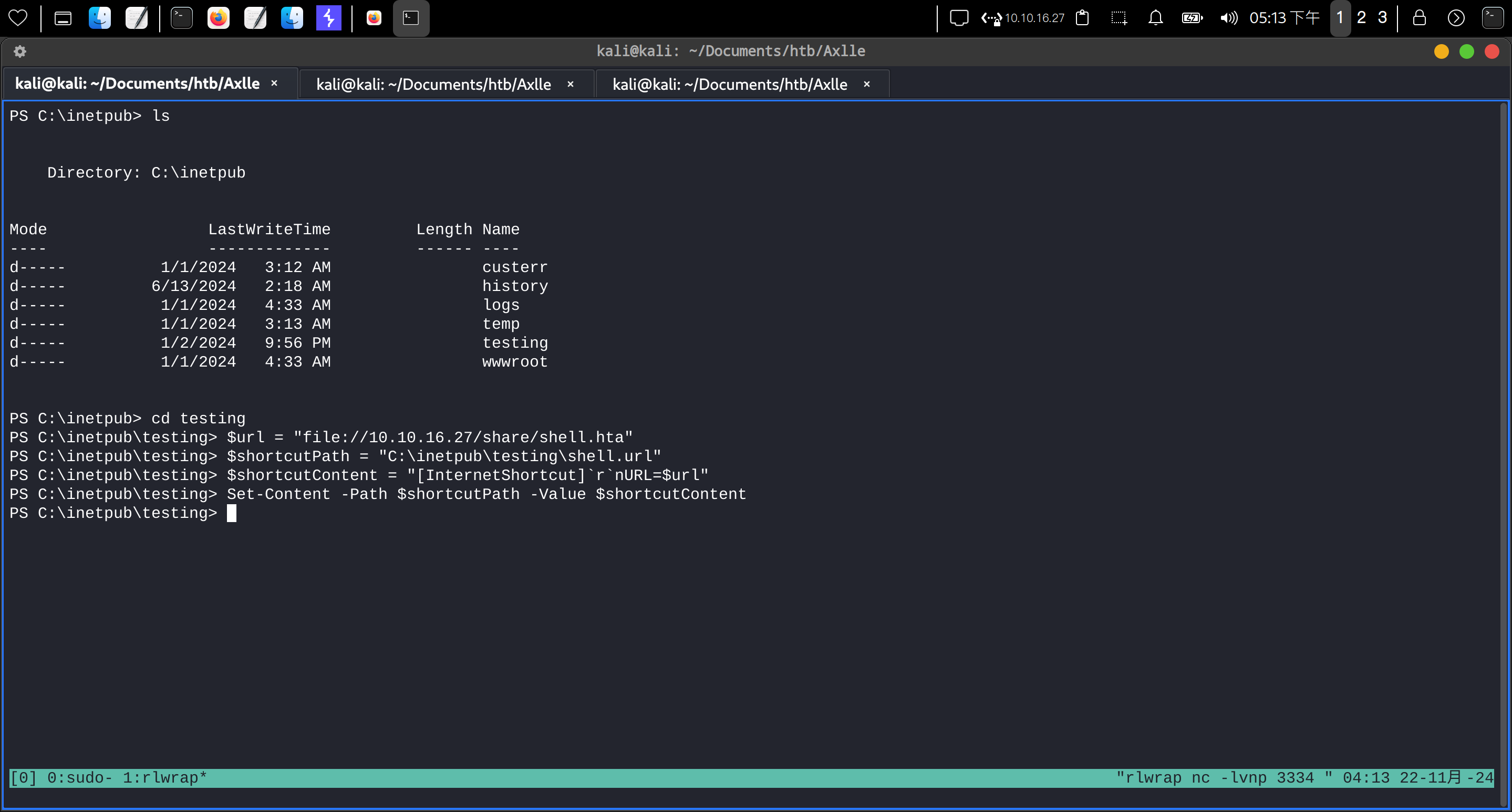
Task: Click the green maximize window button
Action: (x=1467, y=51)
